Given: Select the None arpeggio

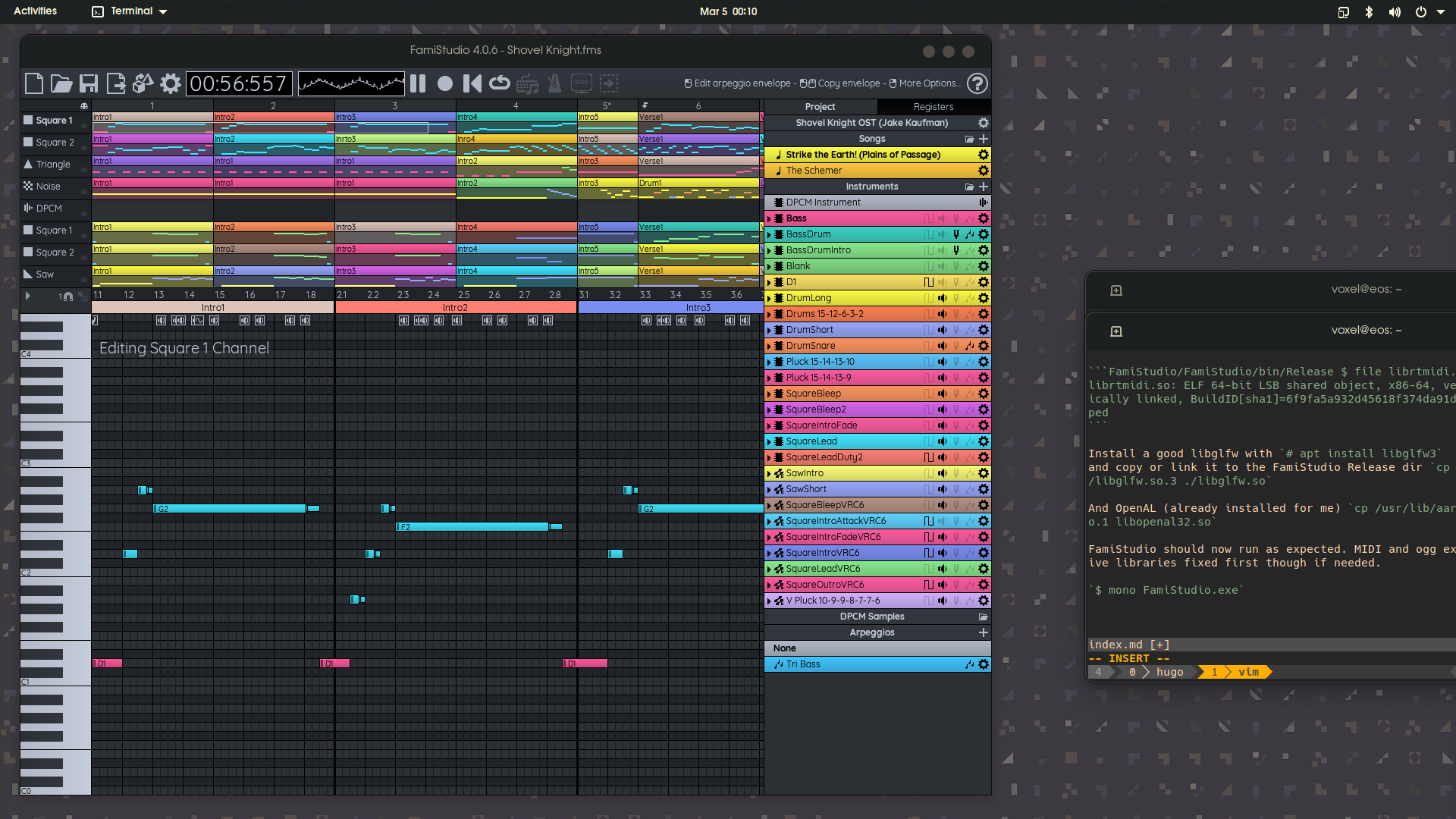Looking at the screenshot, I should 877,648.
